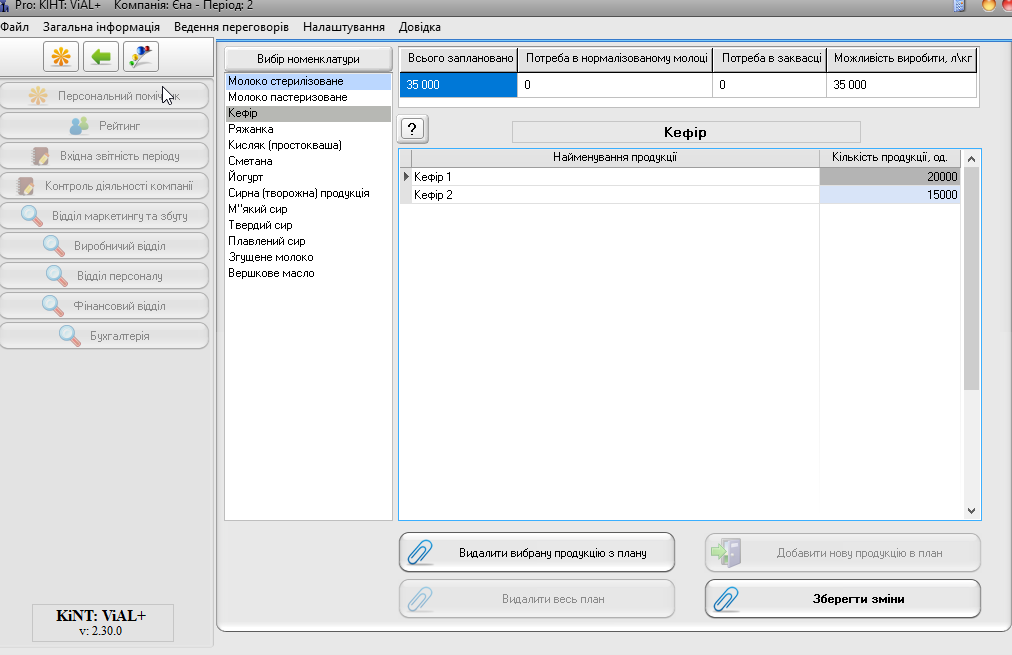
Task: Click the table scrollbar up arrow
Action: tap(971, 159)
